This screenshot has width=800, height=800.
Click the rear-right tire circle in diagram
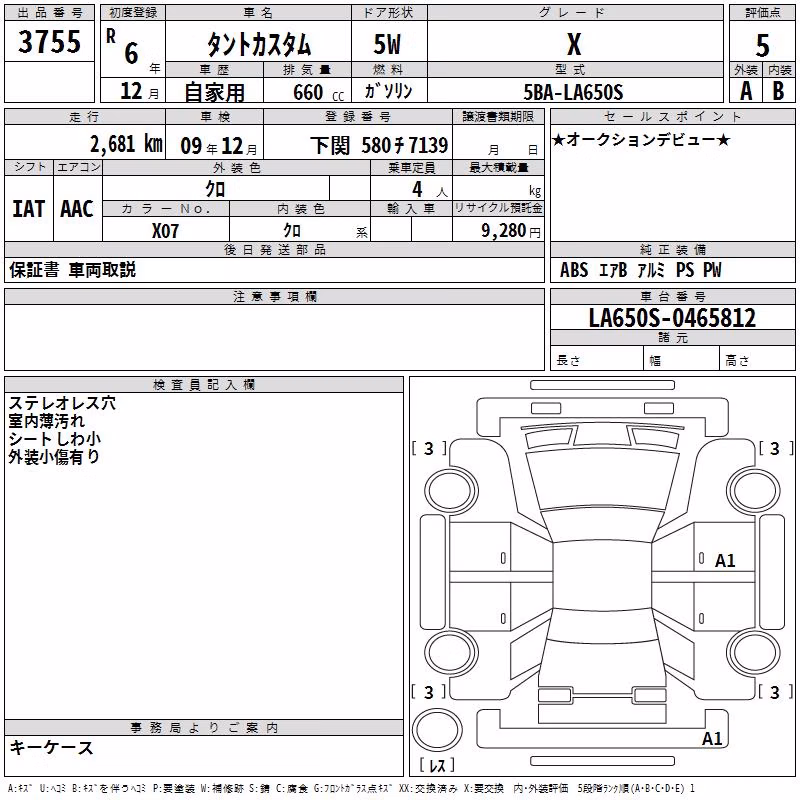(754, 653)
